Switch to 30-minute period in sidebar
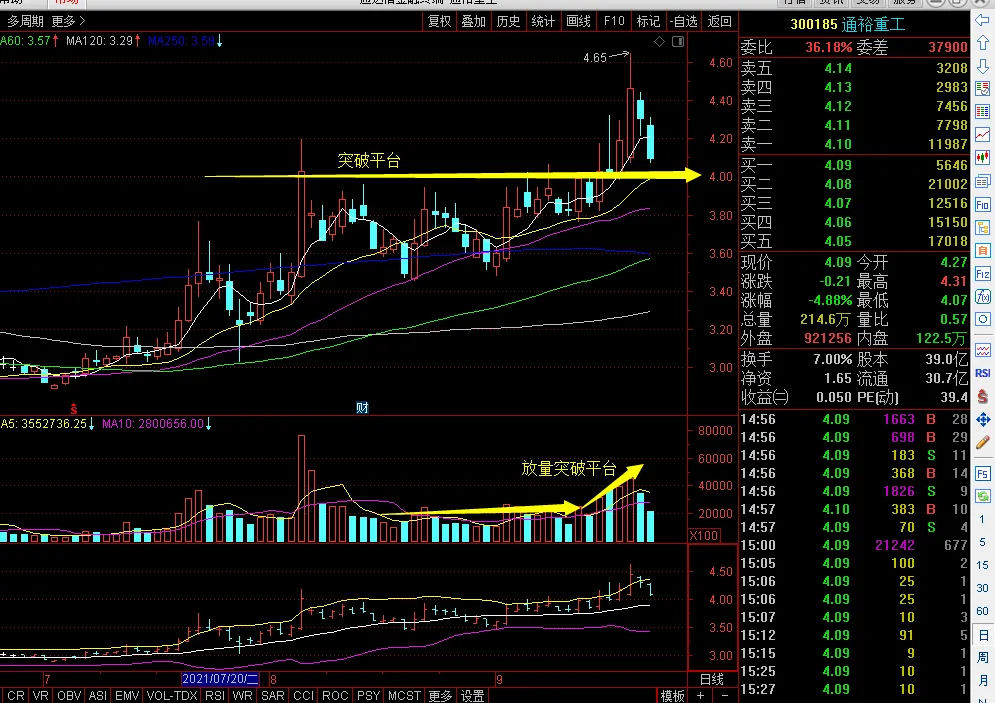 (982, 588)
